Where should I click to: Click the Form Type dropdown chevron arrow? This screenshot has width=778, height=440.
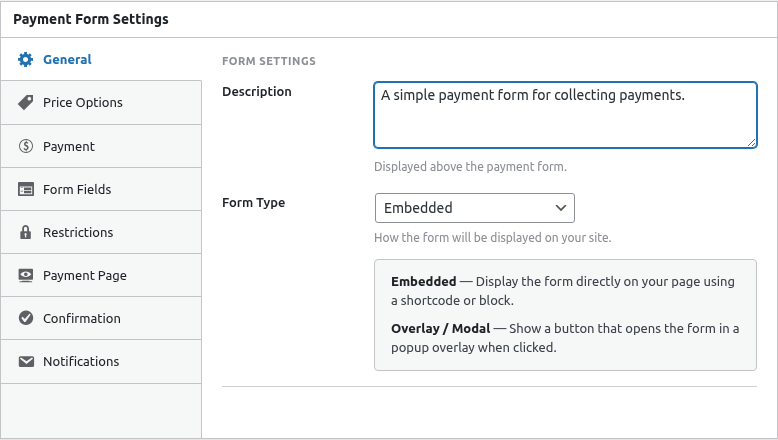(x=560, y=208)
